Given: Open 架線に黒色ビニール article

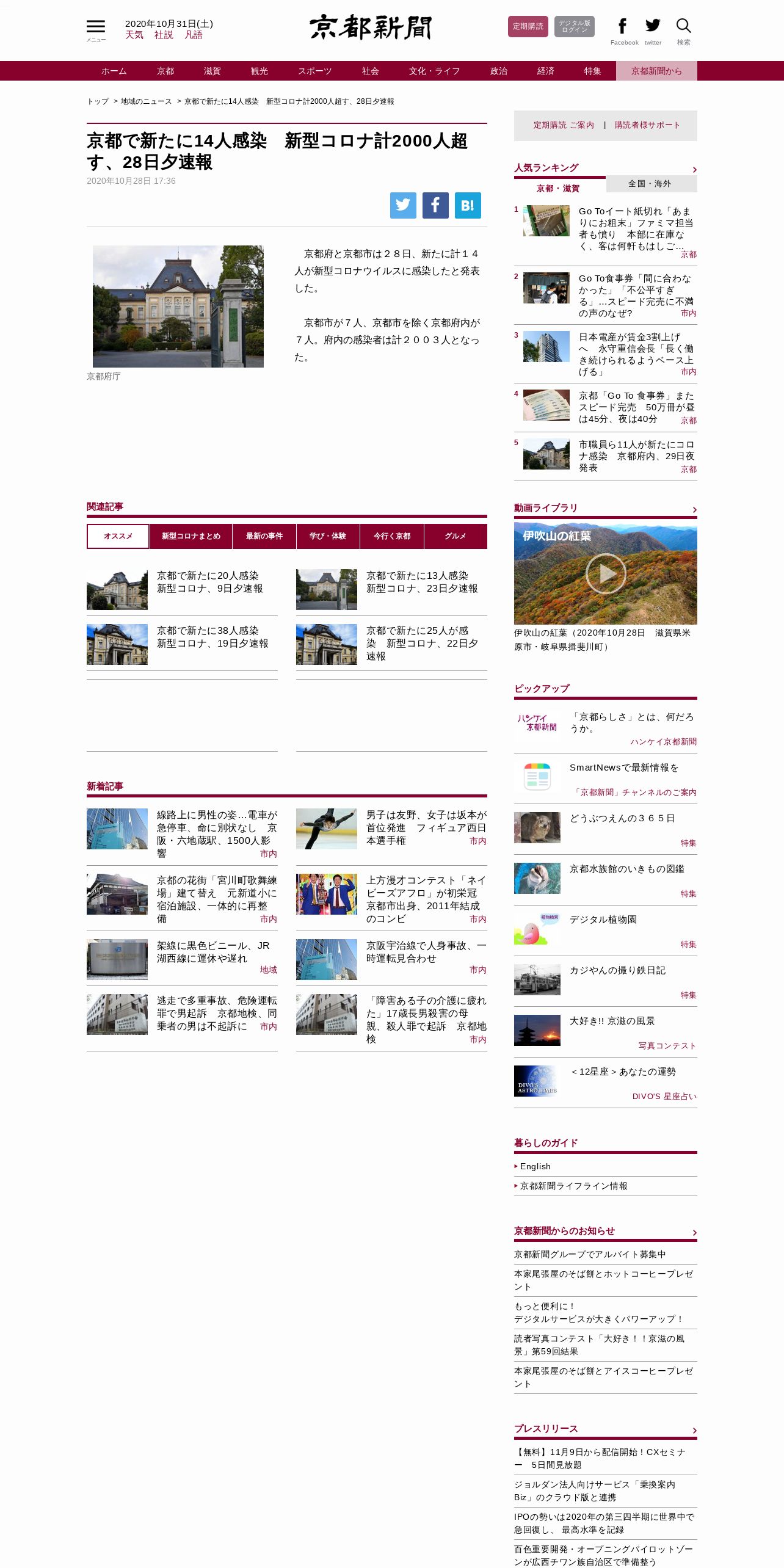Looking at the screenshot, I should [x=213, y=952].
